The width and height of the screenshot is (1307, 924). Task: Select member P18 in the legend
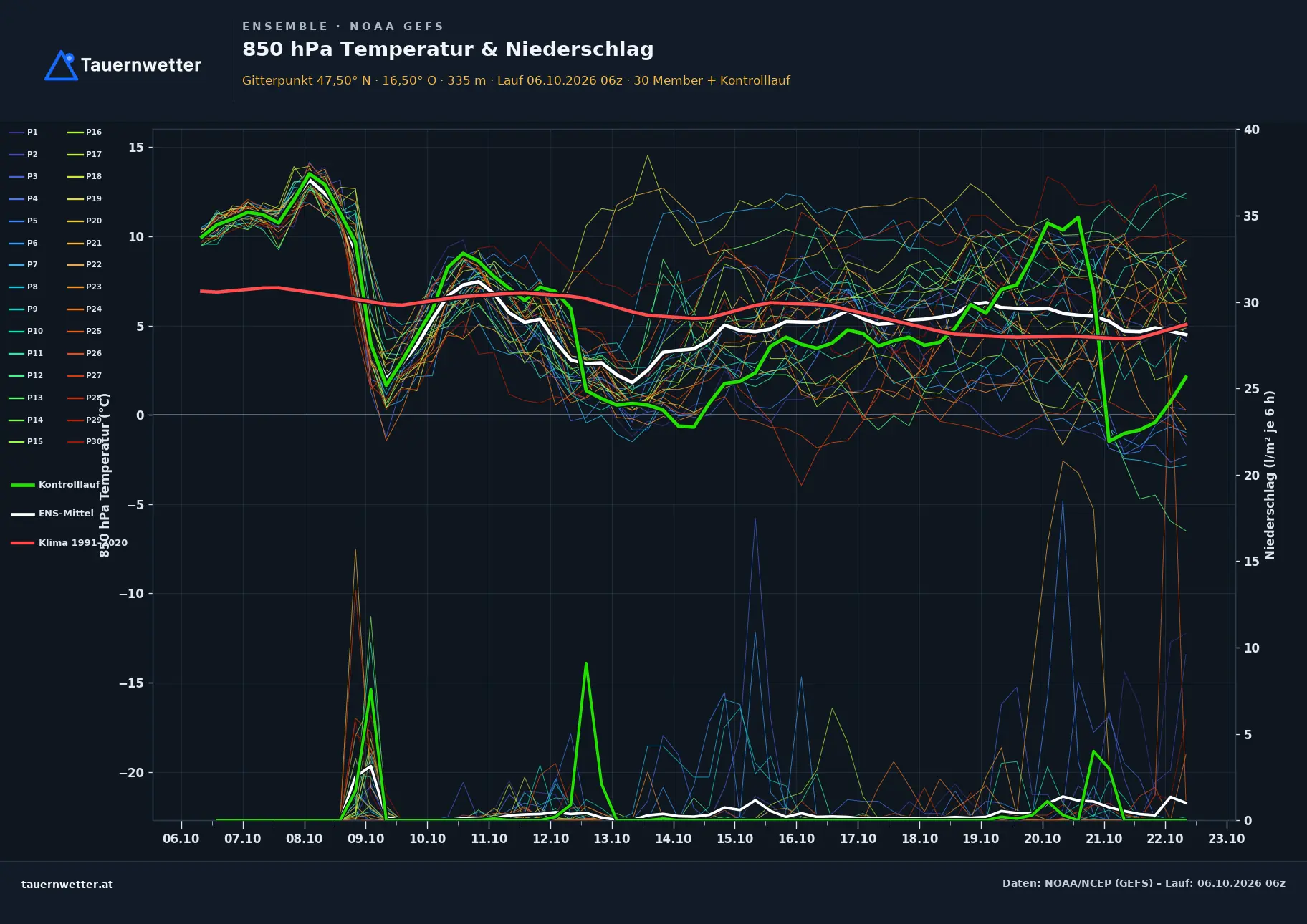[x=85, y=176]
